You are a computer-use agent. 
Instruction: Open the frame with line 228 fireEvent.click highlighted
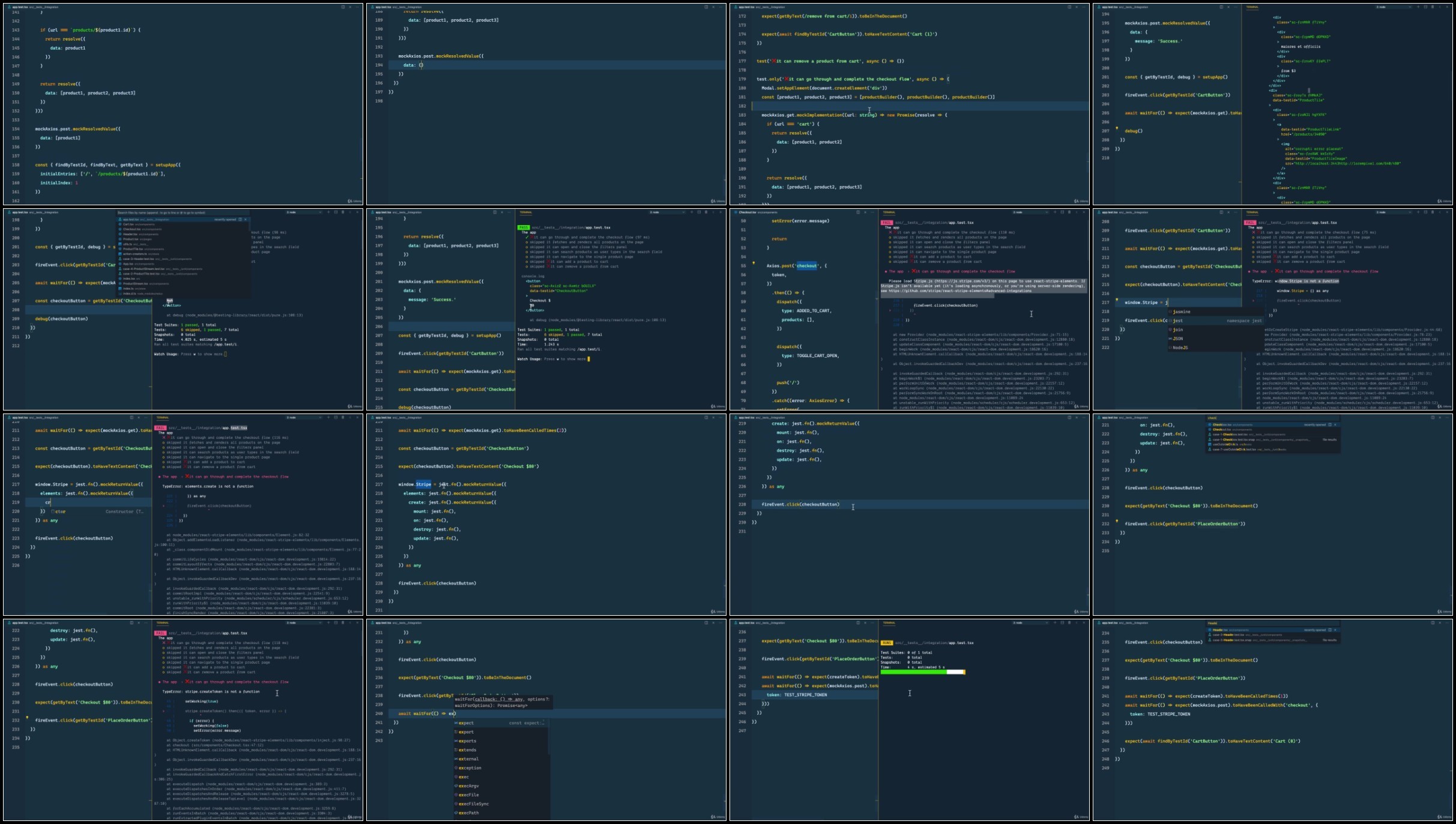pyautogui.click(x=910, y=515)
